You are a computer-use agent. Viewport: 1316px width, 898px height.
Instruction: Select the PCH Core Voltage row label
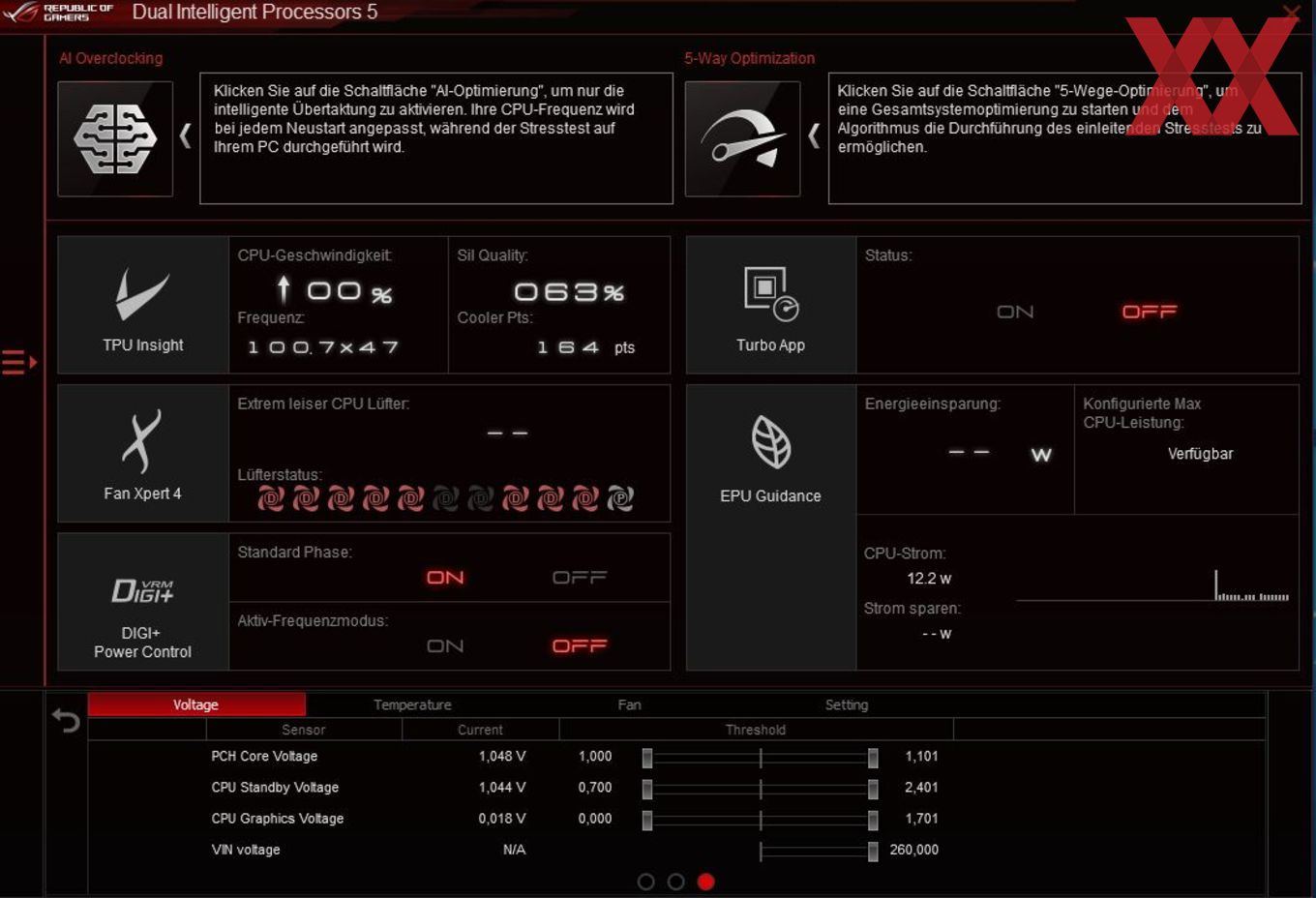pyautogui.click(x=264, y=756)
